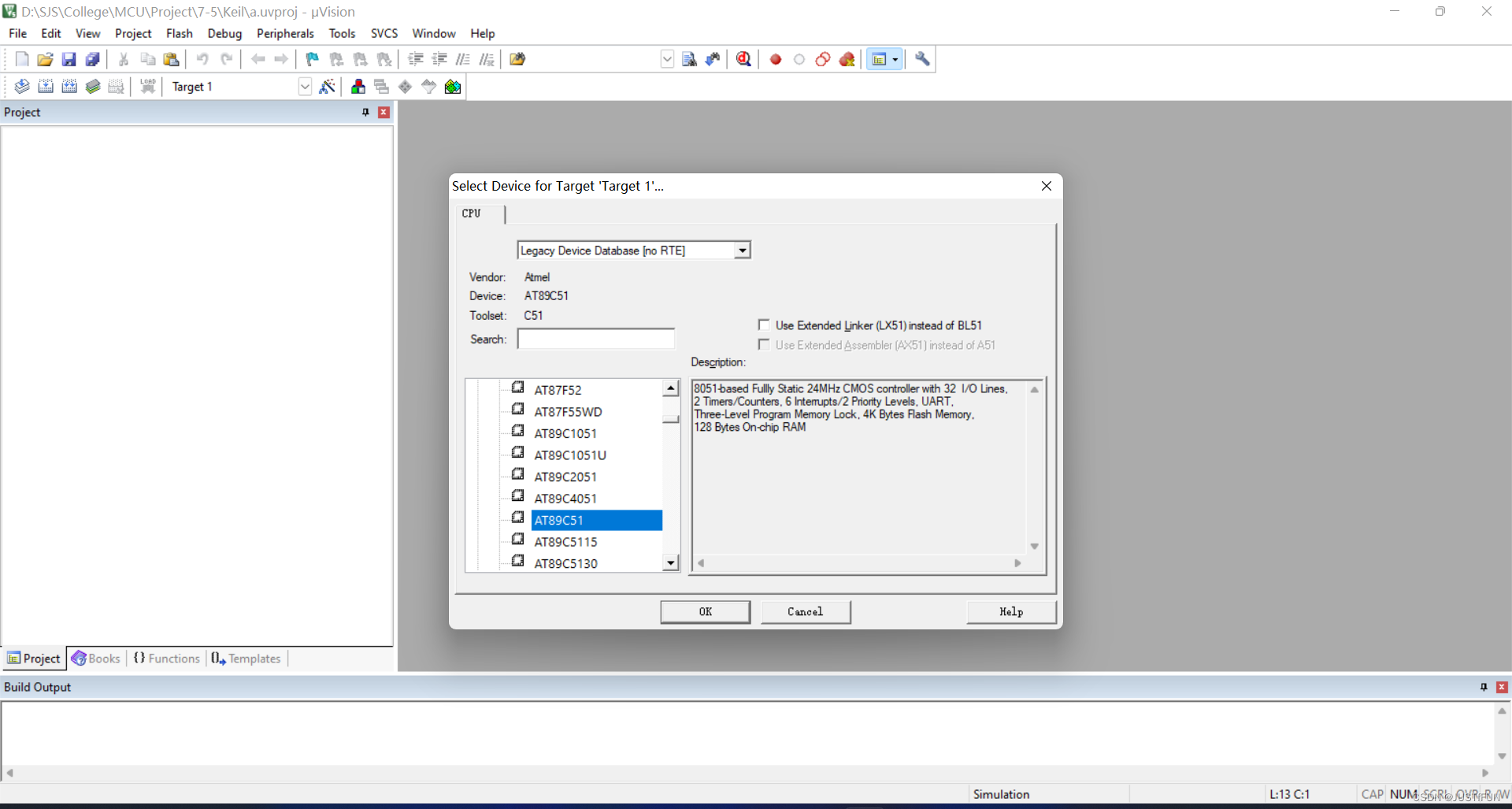1512x809 pixels.
Task: Kill all breakpoints with the red X icon
Action: pos(847,59)
